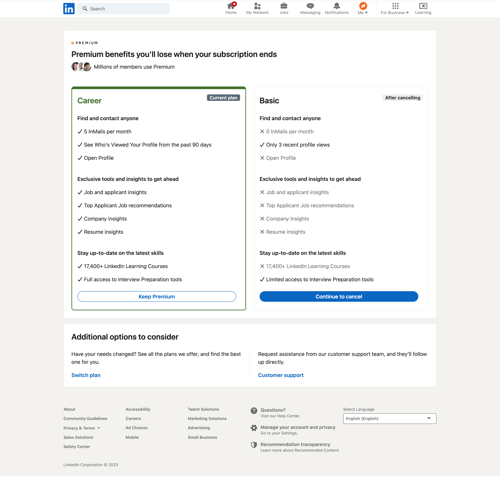Screen dimensions: 500x482
Task: Open Accessibility footer link
Action: point(138,409)
